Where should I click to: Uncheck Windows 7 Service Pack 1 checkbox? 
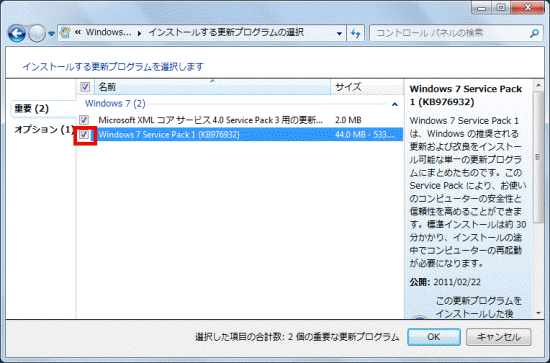pyautogui.click(x=84, y=135)
